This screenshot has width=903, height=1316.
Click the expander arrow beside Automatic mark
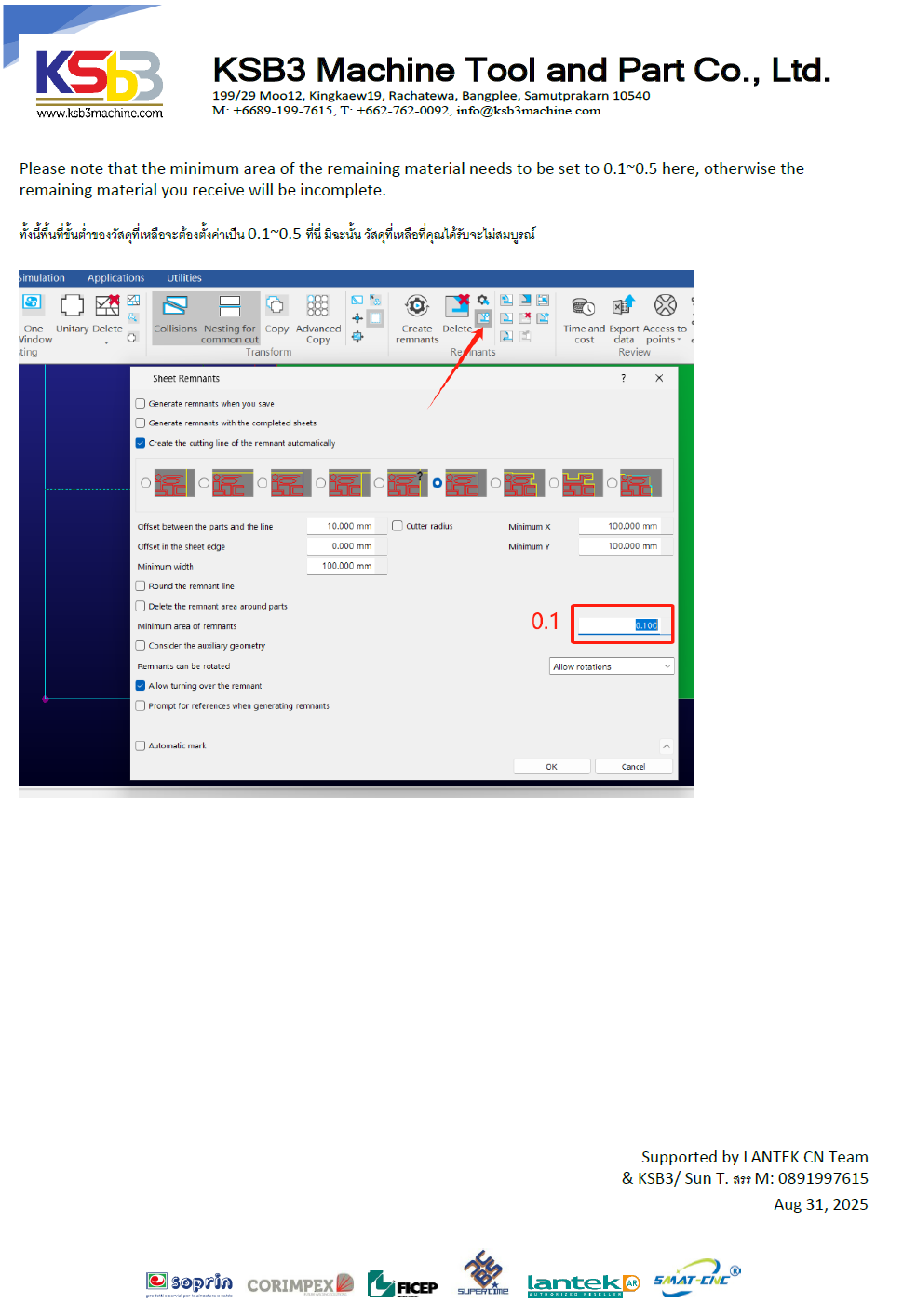coord(666,746)
